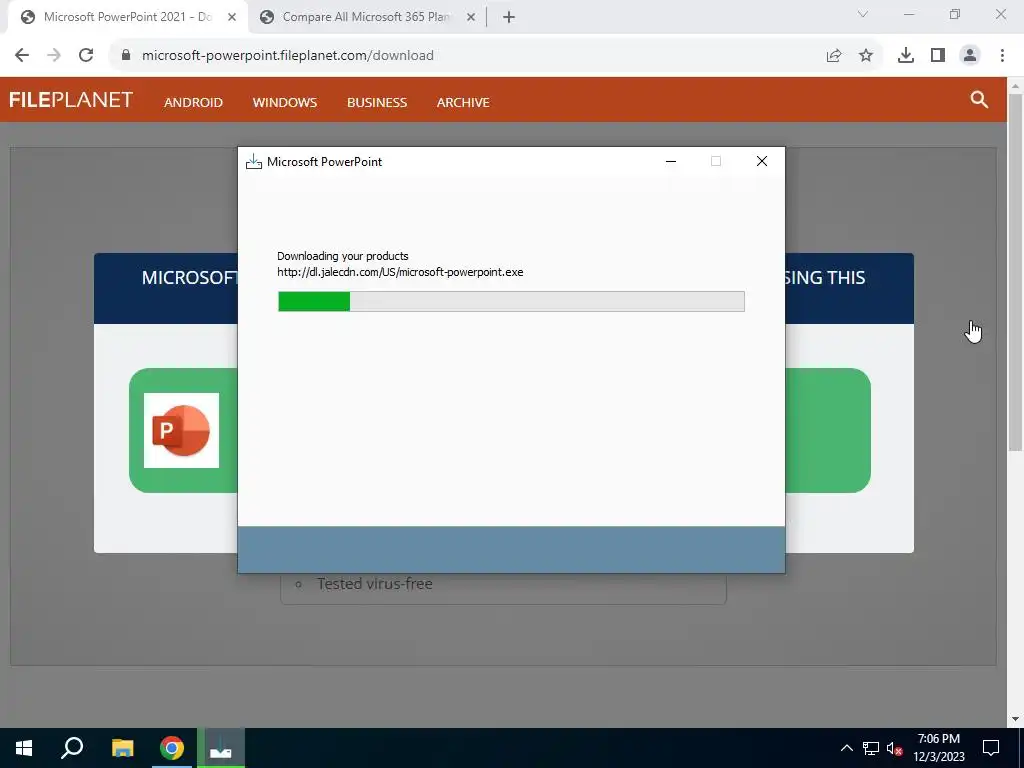The image size is (1024, 768).
Task: Click the page vertical scrollbar thumb
Action: tap(1015, 271)
